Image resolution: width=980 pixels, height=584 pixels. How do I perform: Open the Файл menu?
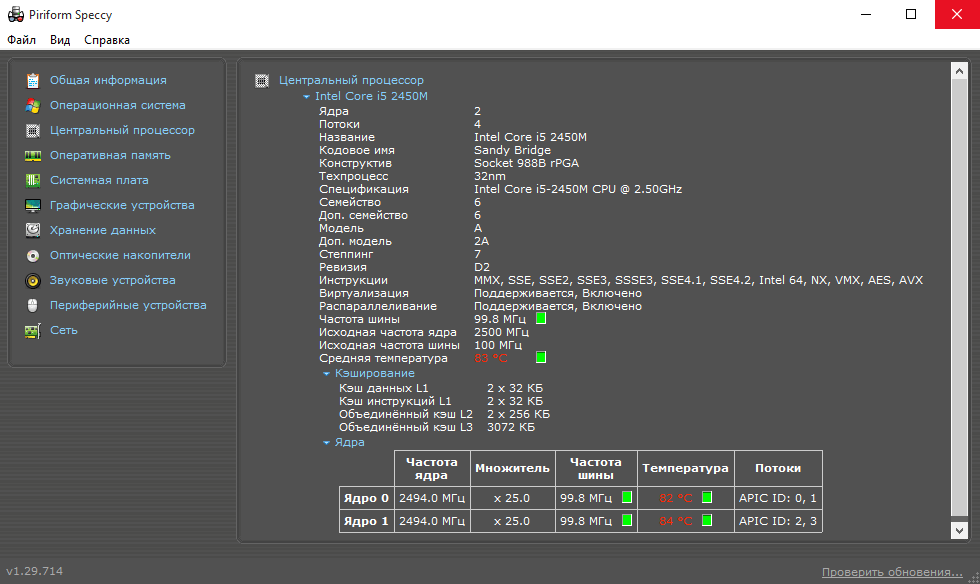click(x=21, y=40)
